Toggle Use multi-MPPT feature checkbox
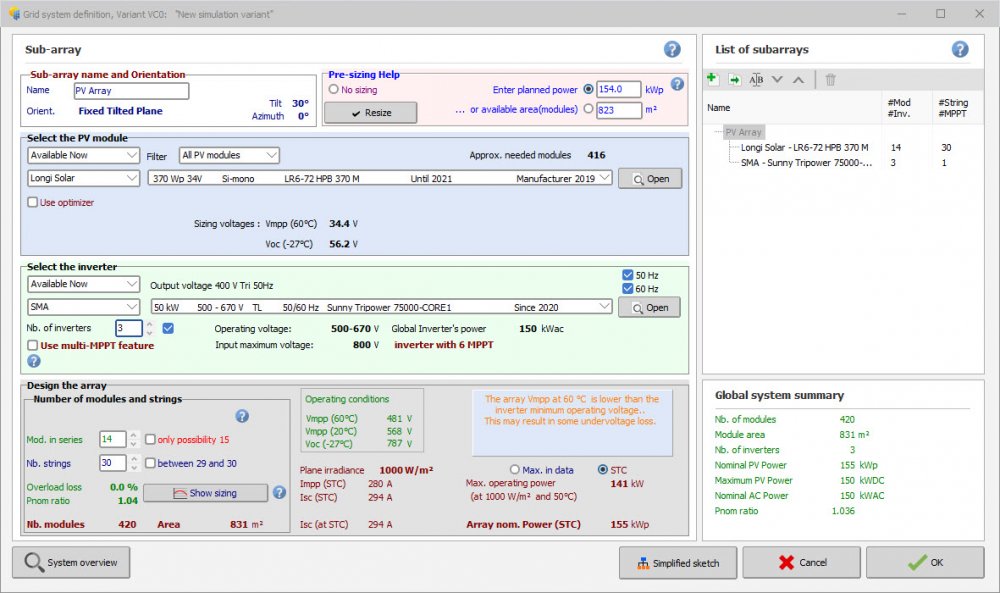The width and height of the screenshot is (1000, 593). pos(33,345)
